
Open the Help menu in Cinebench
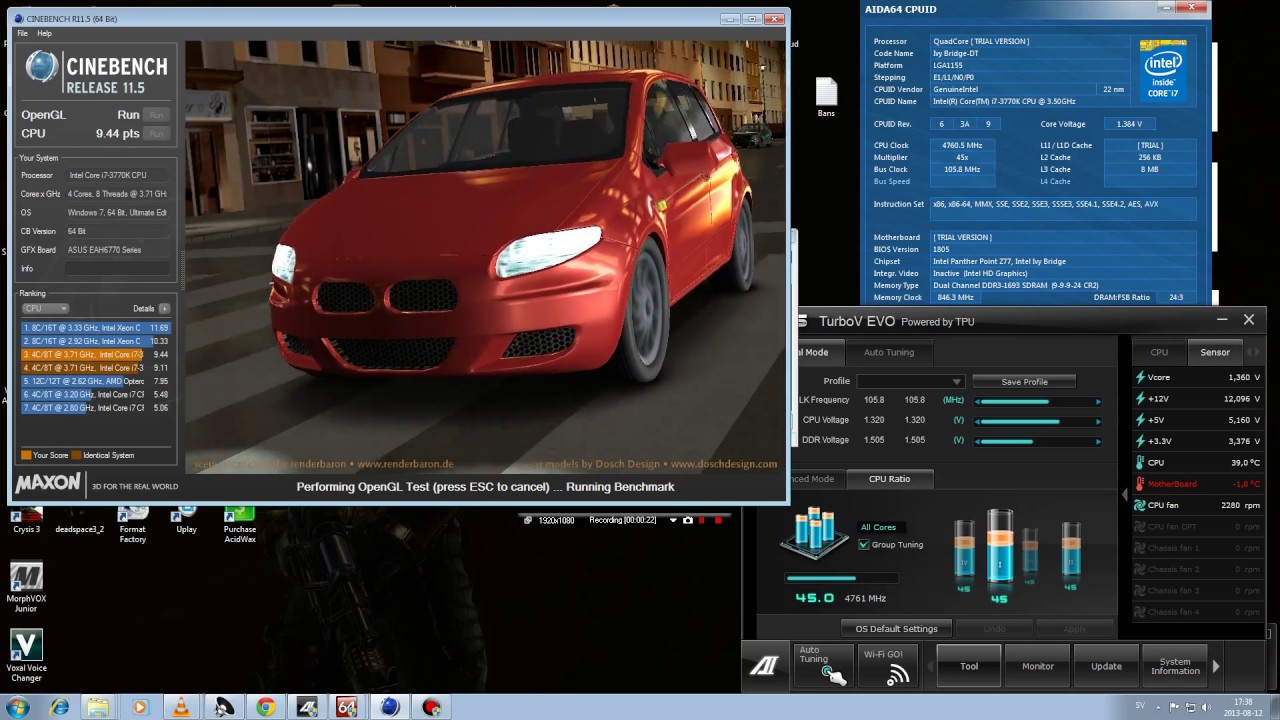(x=44, y=33)
